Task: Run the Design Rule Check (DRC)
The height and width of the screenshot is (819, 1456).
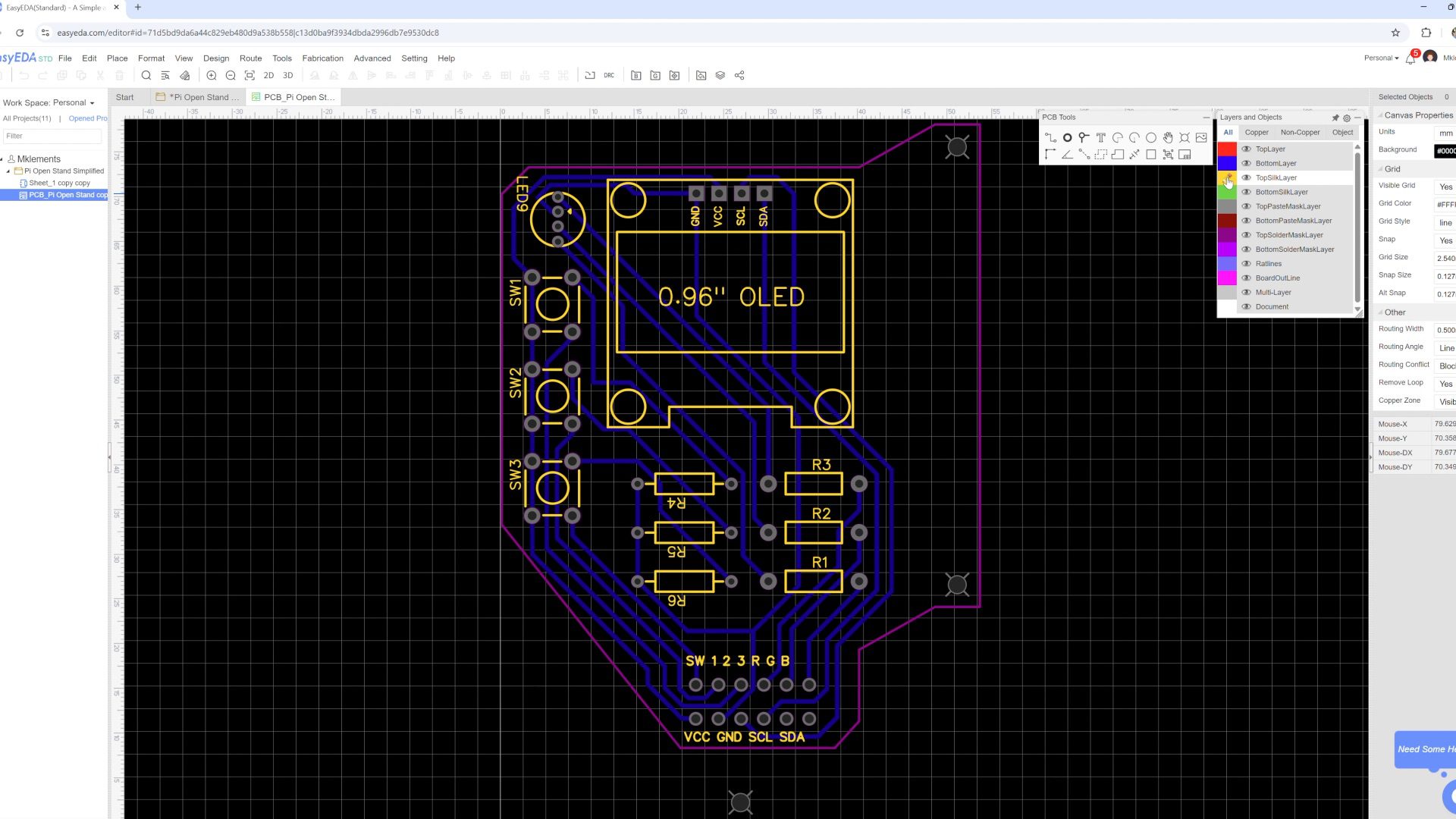Action: (x=607, y=75)
